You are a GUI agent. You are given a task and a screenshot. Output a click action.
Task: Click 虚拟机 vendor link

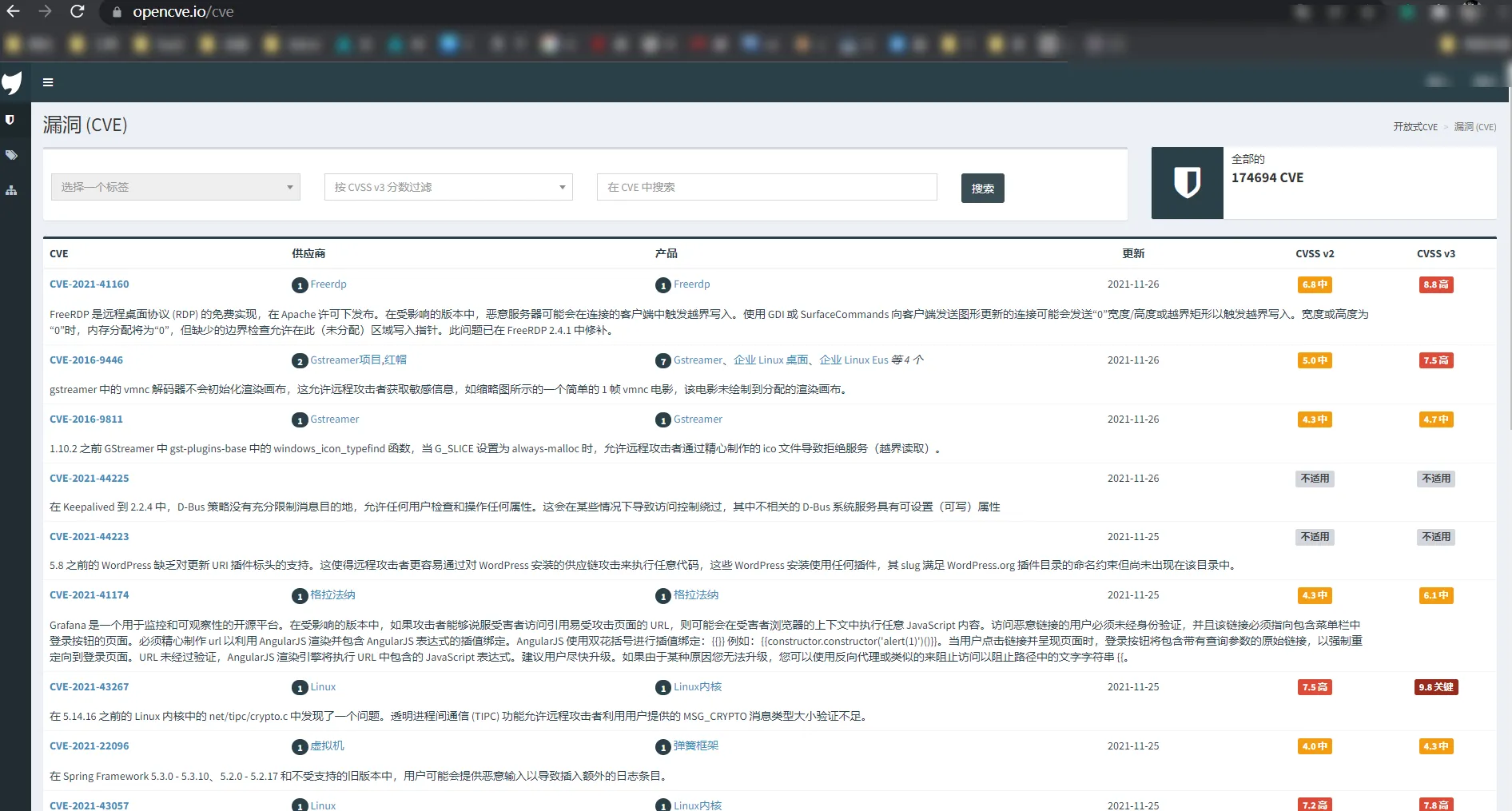(x=327, y=746)
